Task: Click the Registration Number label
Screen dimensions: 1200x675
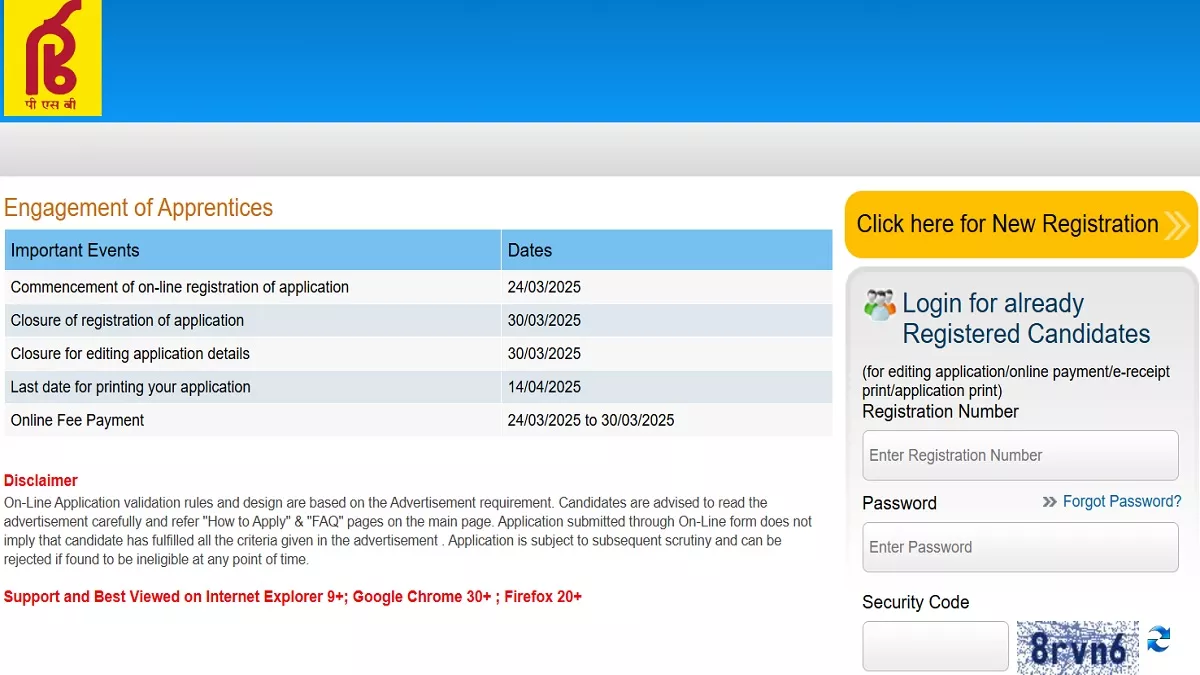Action: coord(940,412)
